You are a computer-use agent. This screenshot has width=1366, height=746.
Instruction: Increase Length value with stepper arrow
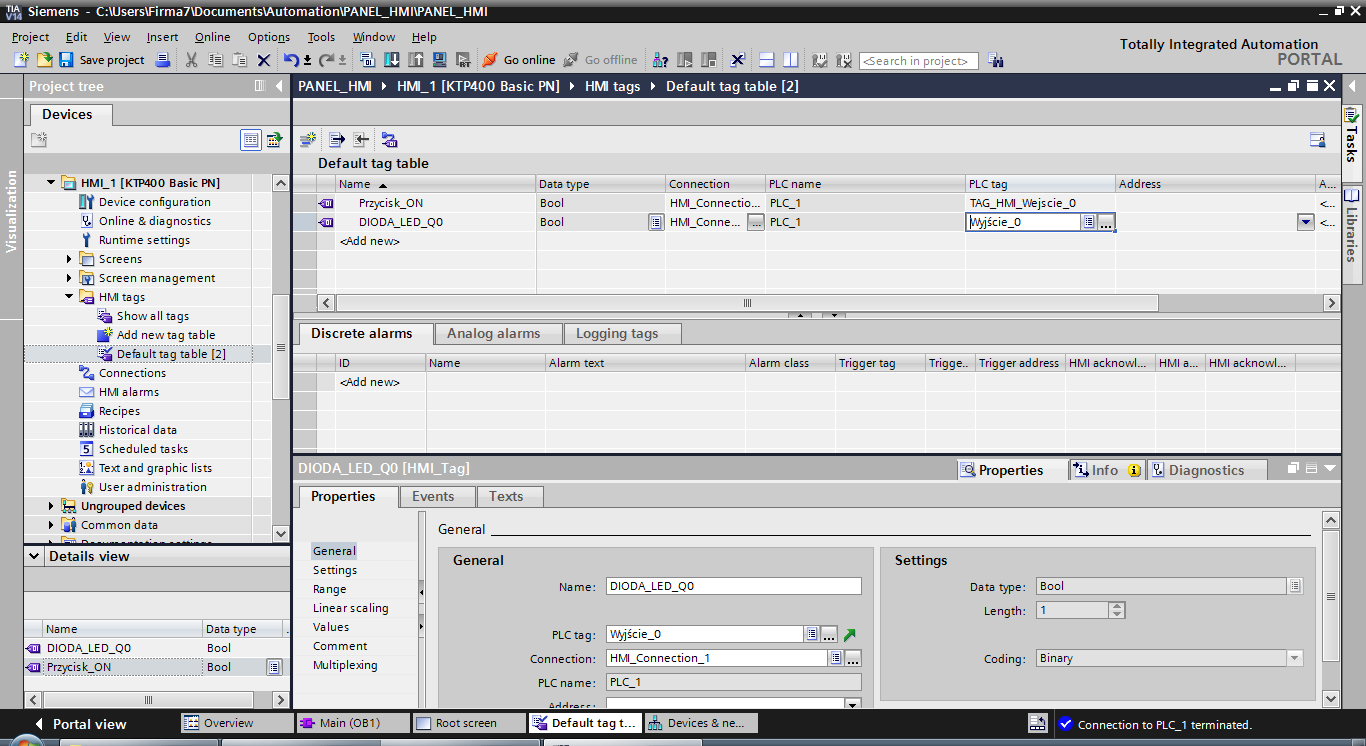coord(1117,606)
